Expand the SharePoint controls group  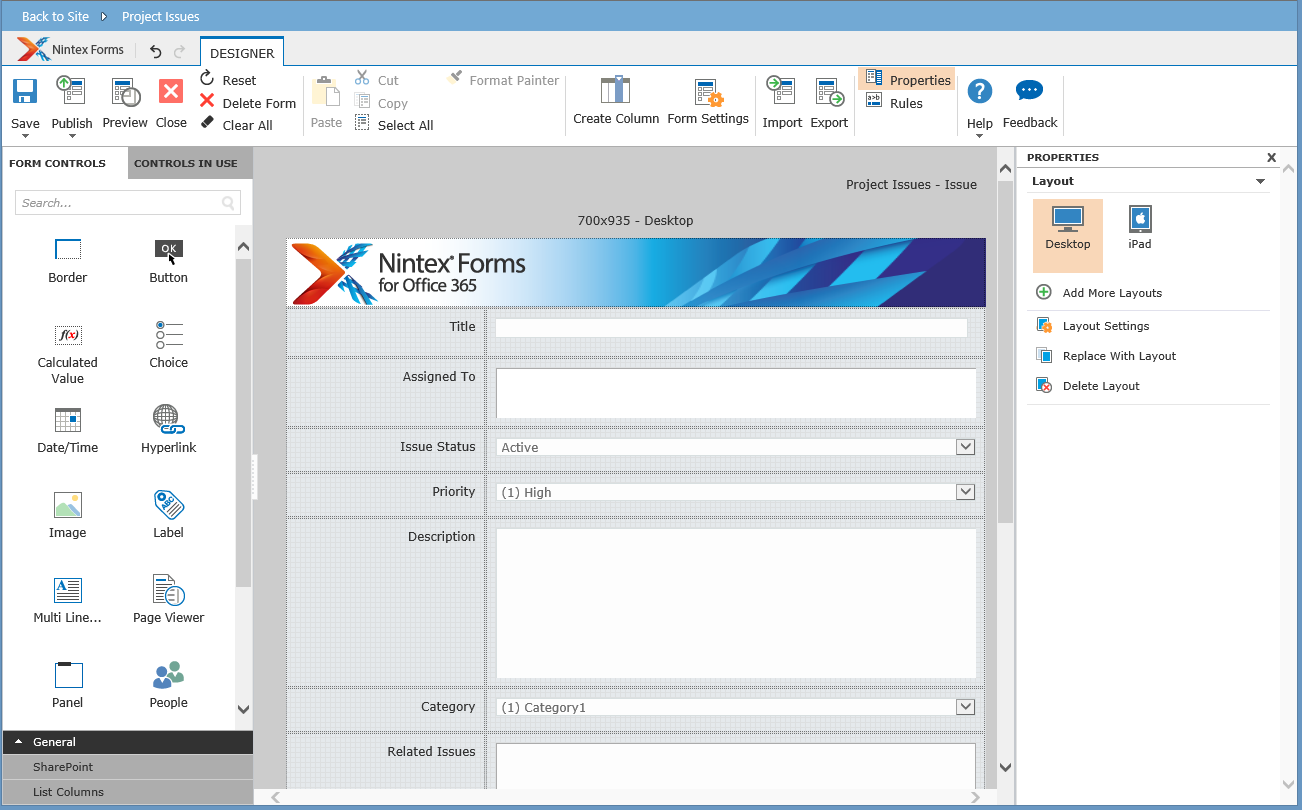pos(127,767)
